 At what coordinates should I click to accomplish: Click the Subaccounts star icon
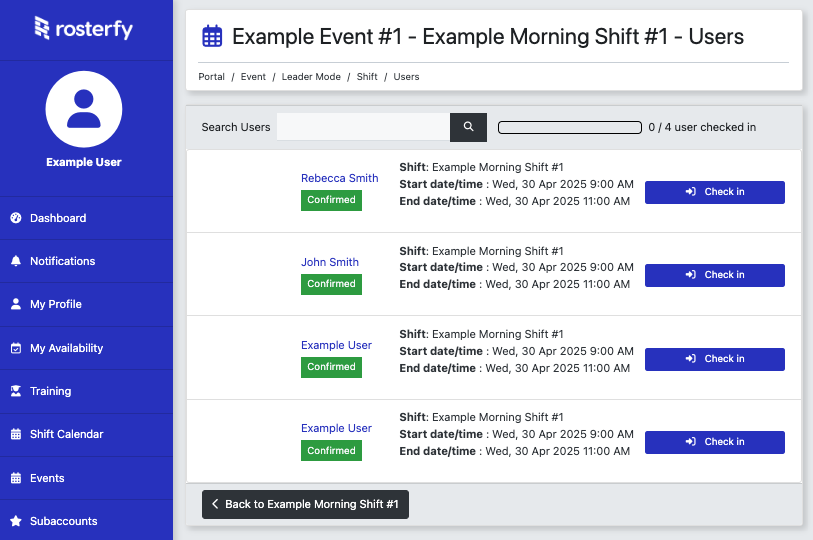point(16,521)
